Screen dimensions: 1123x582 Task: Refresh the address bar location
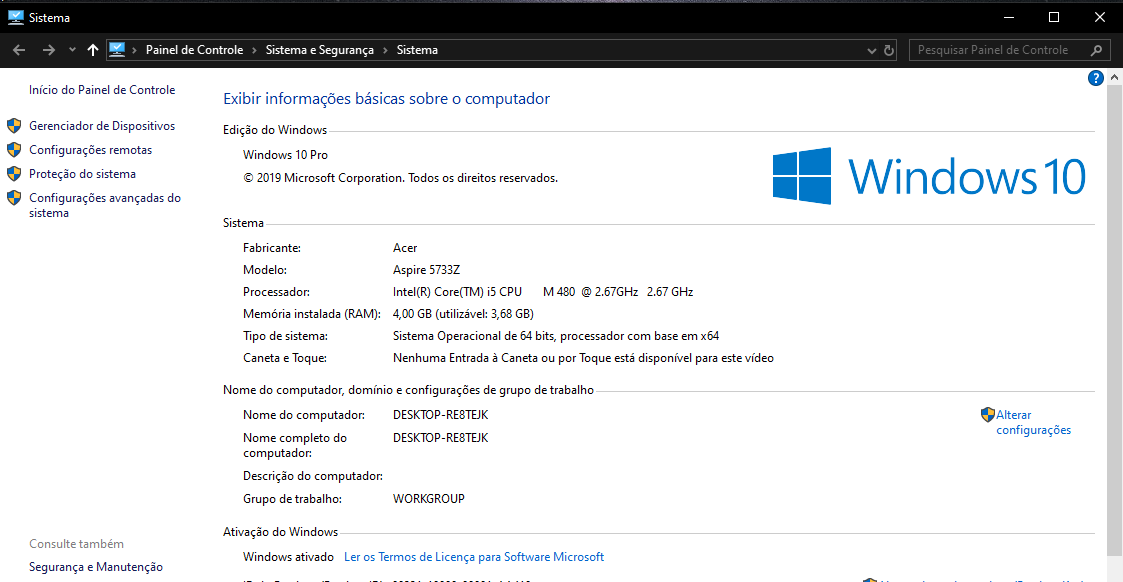click(889, 51)
